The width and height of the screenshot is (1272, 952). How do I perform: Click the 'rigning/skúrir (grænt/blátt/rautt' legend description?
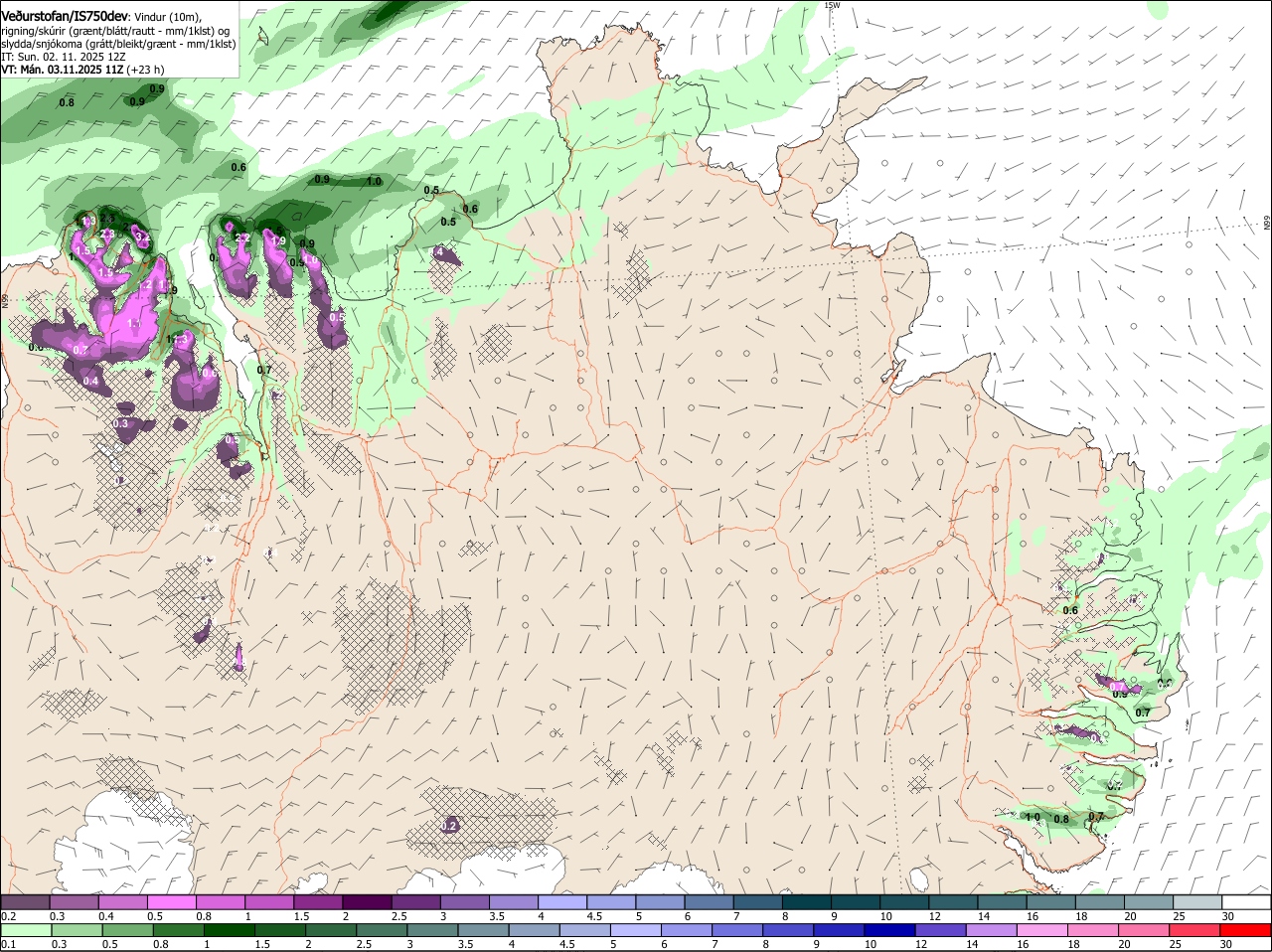pos(78,31)
